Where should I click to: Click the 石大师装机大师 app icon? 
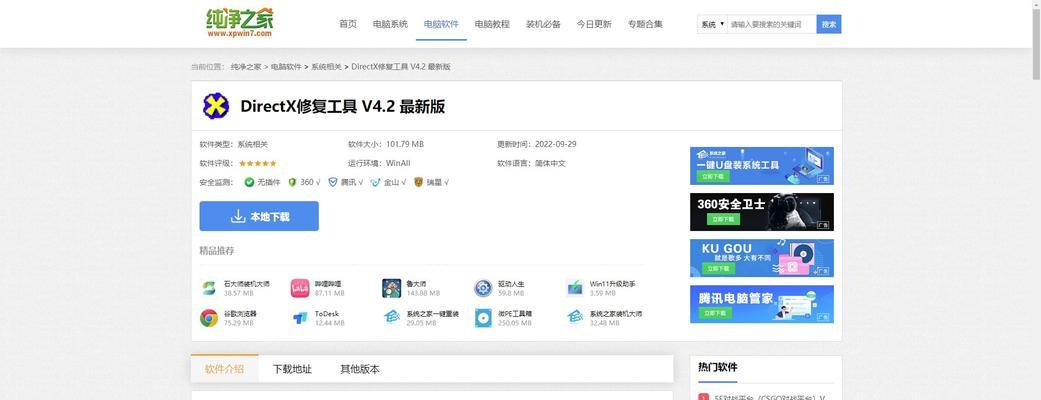(209, 288)
